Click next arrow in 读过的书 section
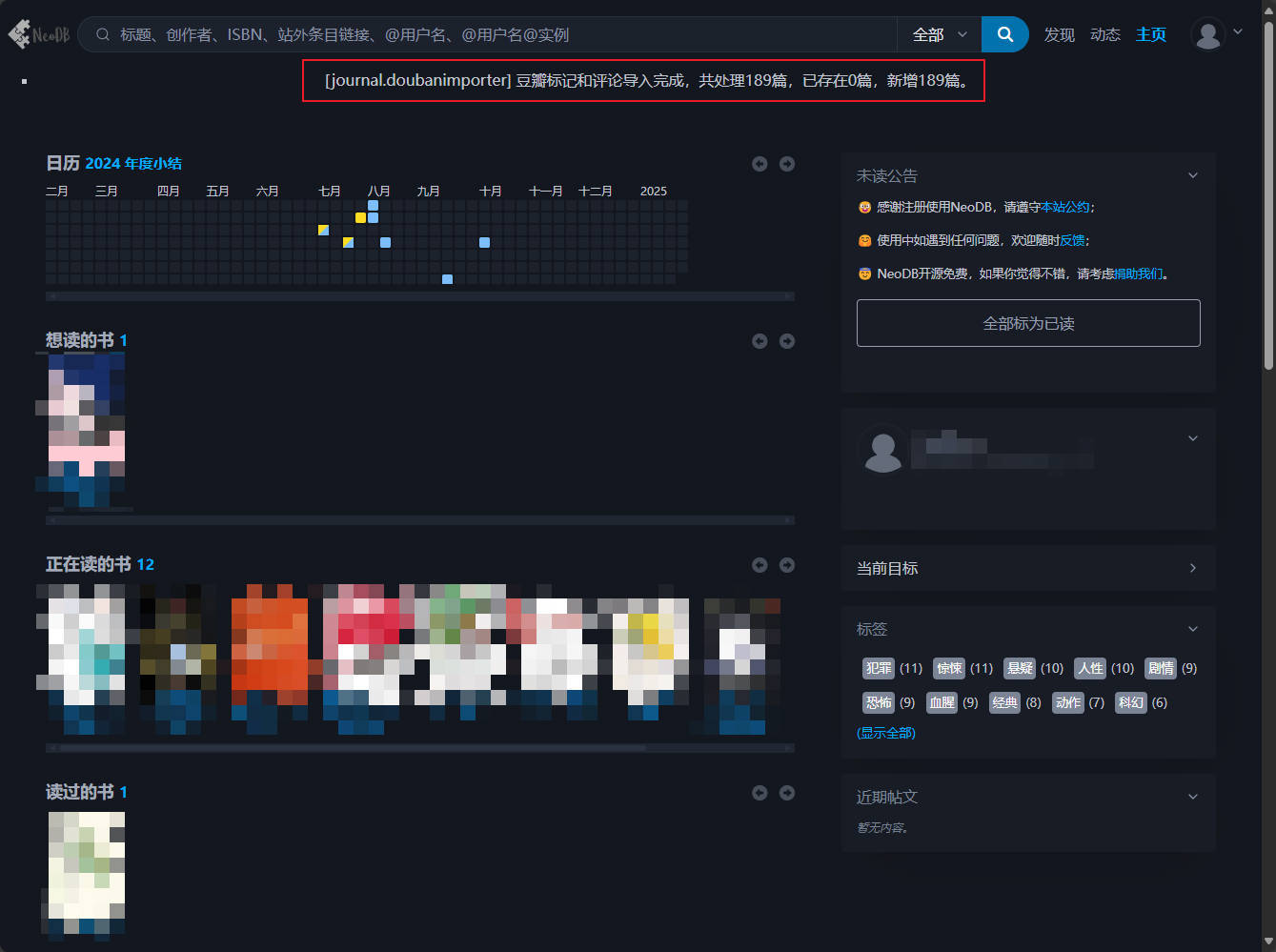The width and height of the screenshot is (1276, 952). (x=786, y=793)
